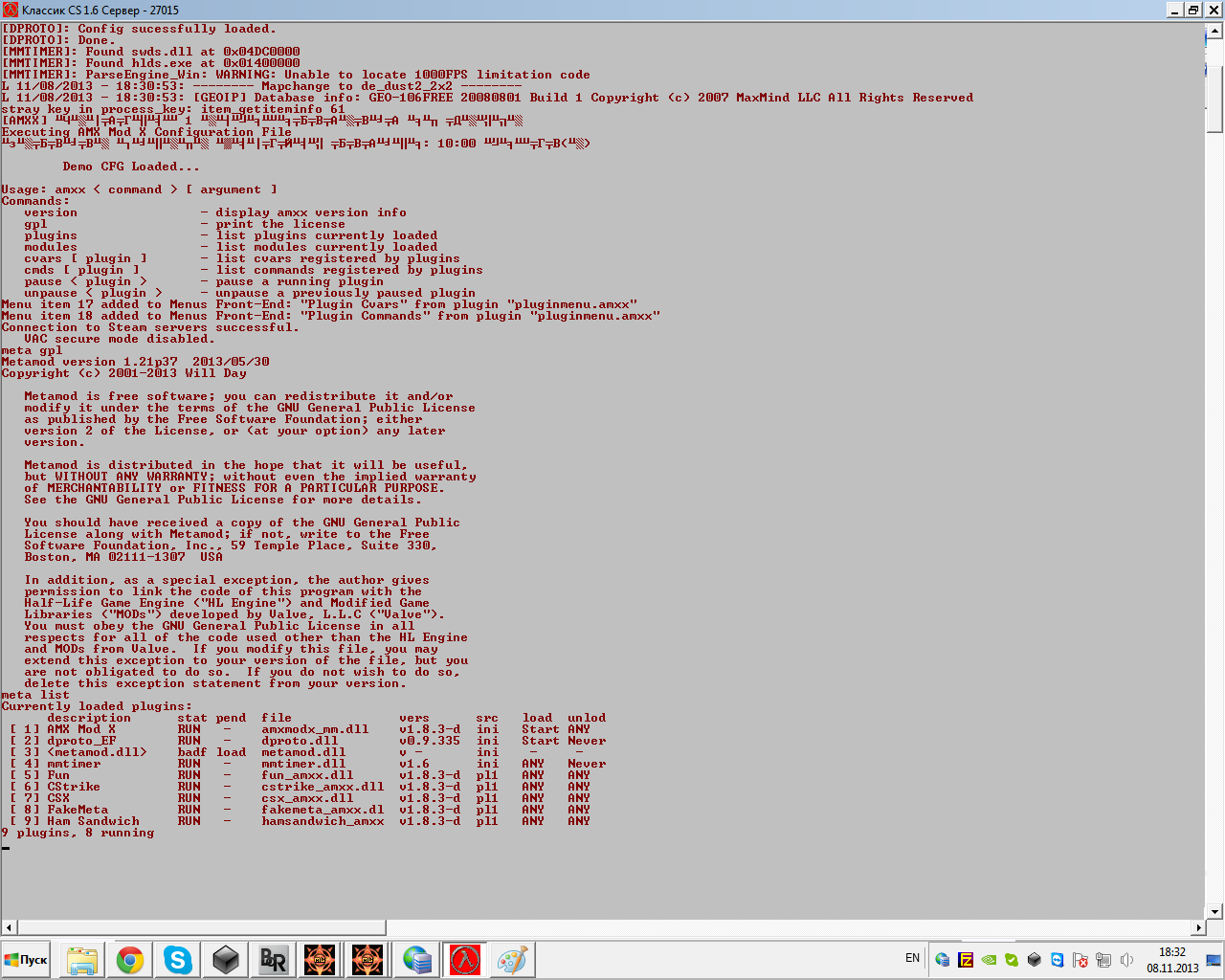Click the horizontal scrollbar thumb
1225x980 pixels.
(x=202, y=927)
